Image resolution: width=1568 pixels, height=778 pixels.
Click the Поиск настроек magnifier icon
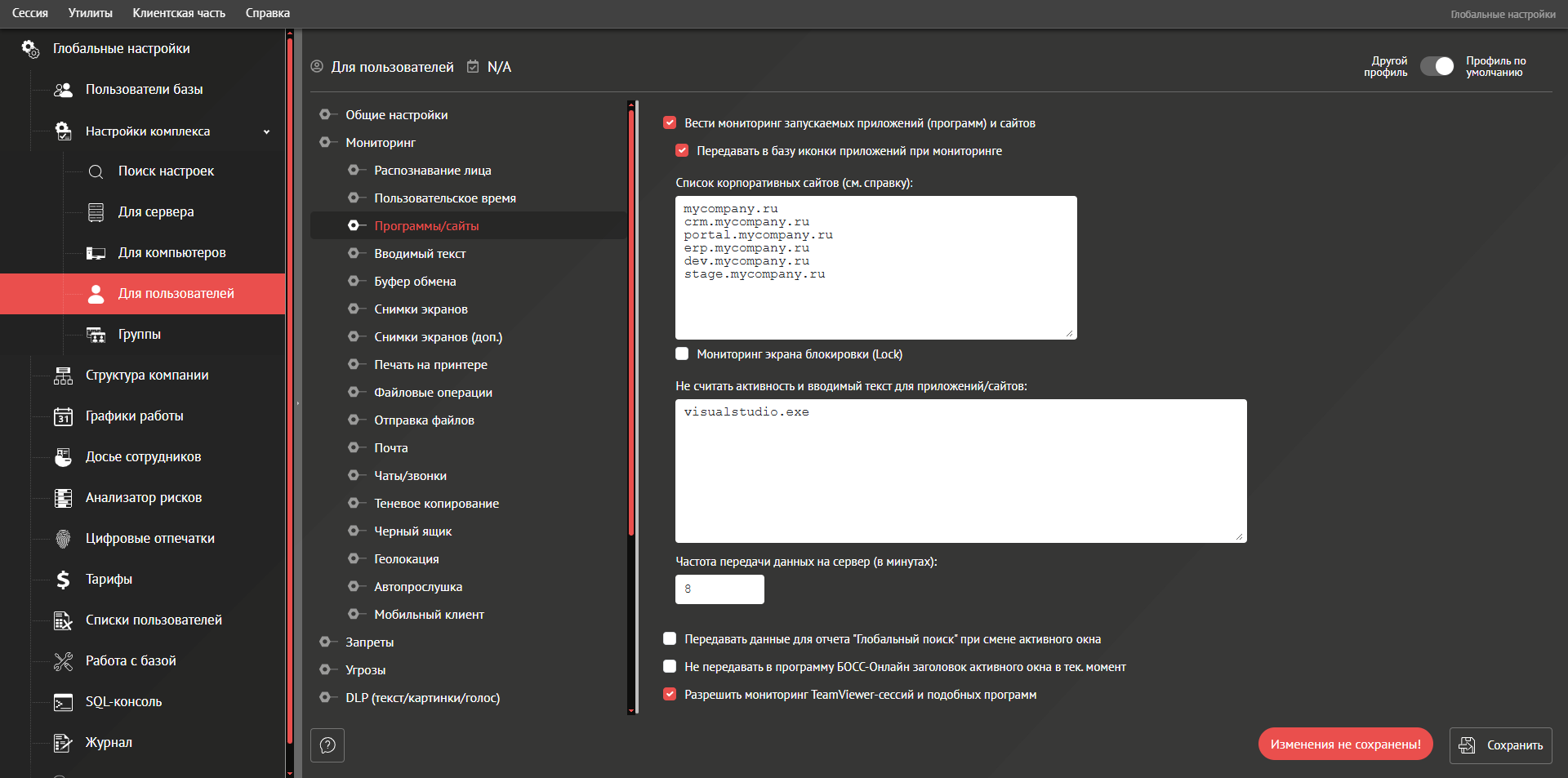pyautogui.click(x=96, y=171)
